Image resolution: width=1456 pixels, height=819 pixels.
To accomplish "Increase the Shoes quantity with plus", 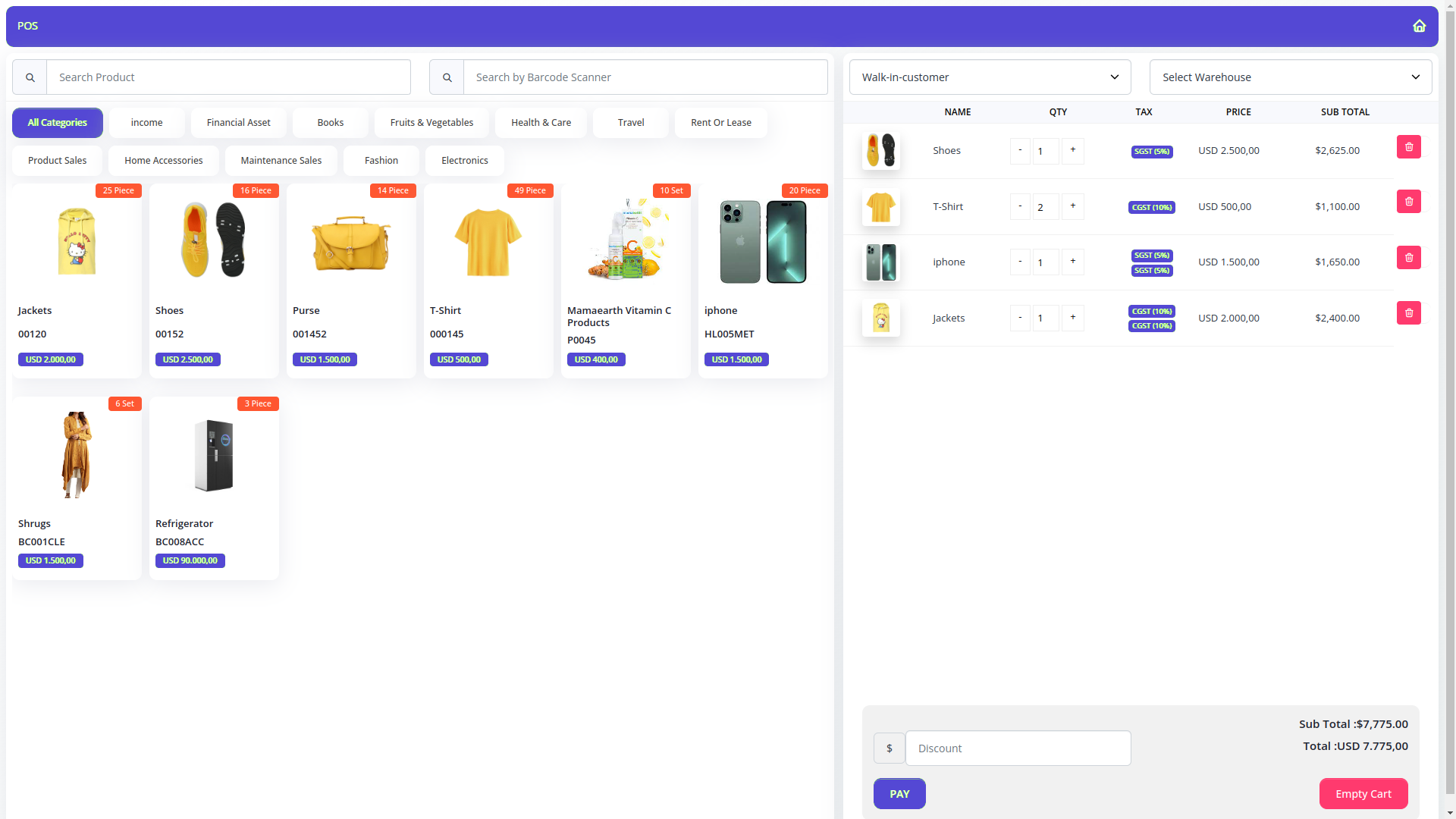I will click(1072, 150).
